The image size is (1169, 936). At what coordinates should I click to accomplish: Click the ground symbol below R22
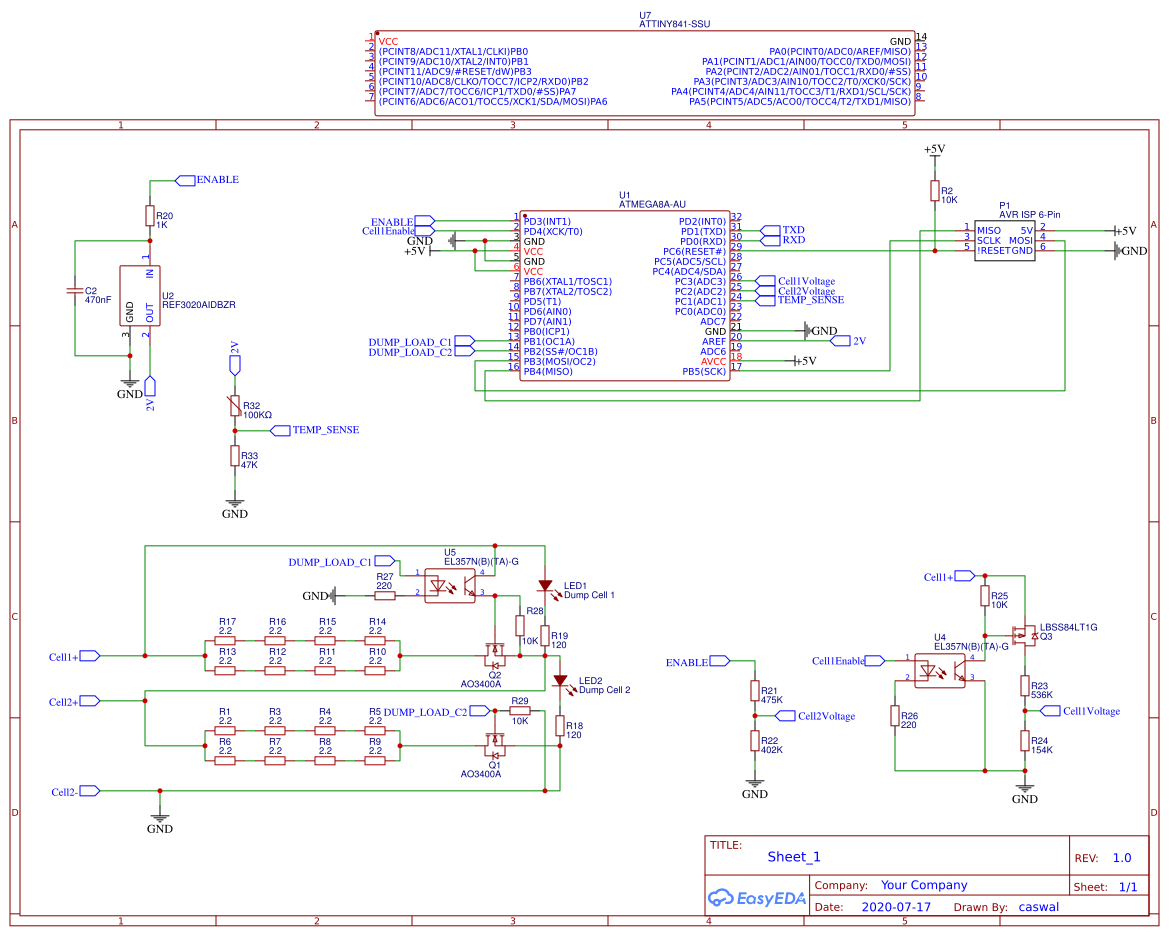pos(755,780)
